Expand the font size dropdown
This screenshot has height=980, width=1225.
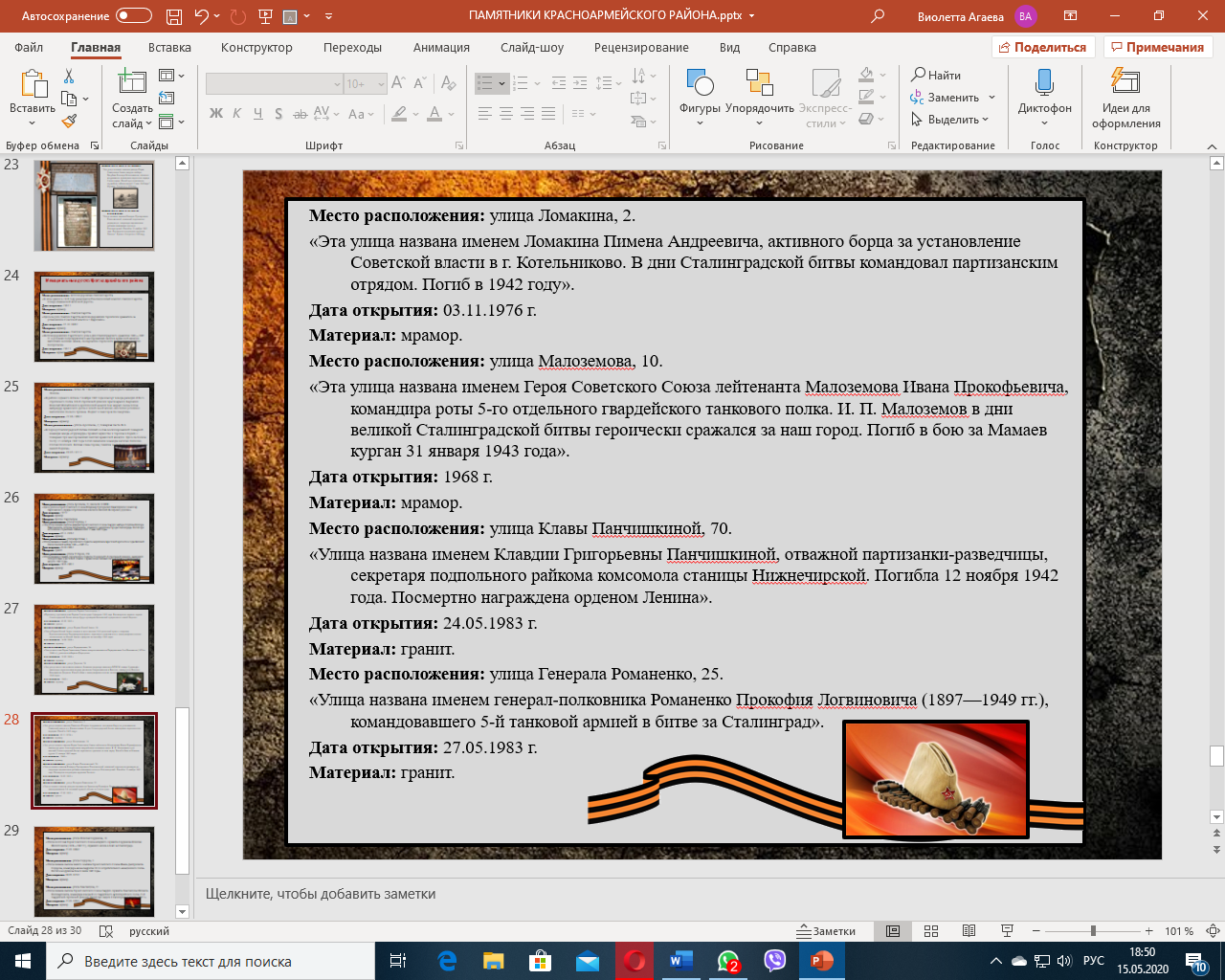point(381,84)
